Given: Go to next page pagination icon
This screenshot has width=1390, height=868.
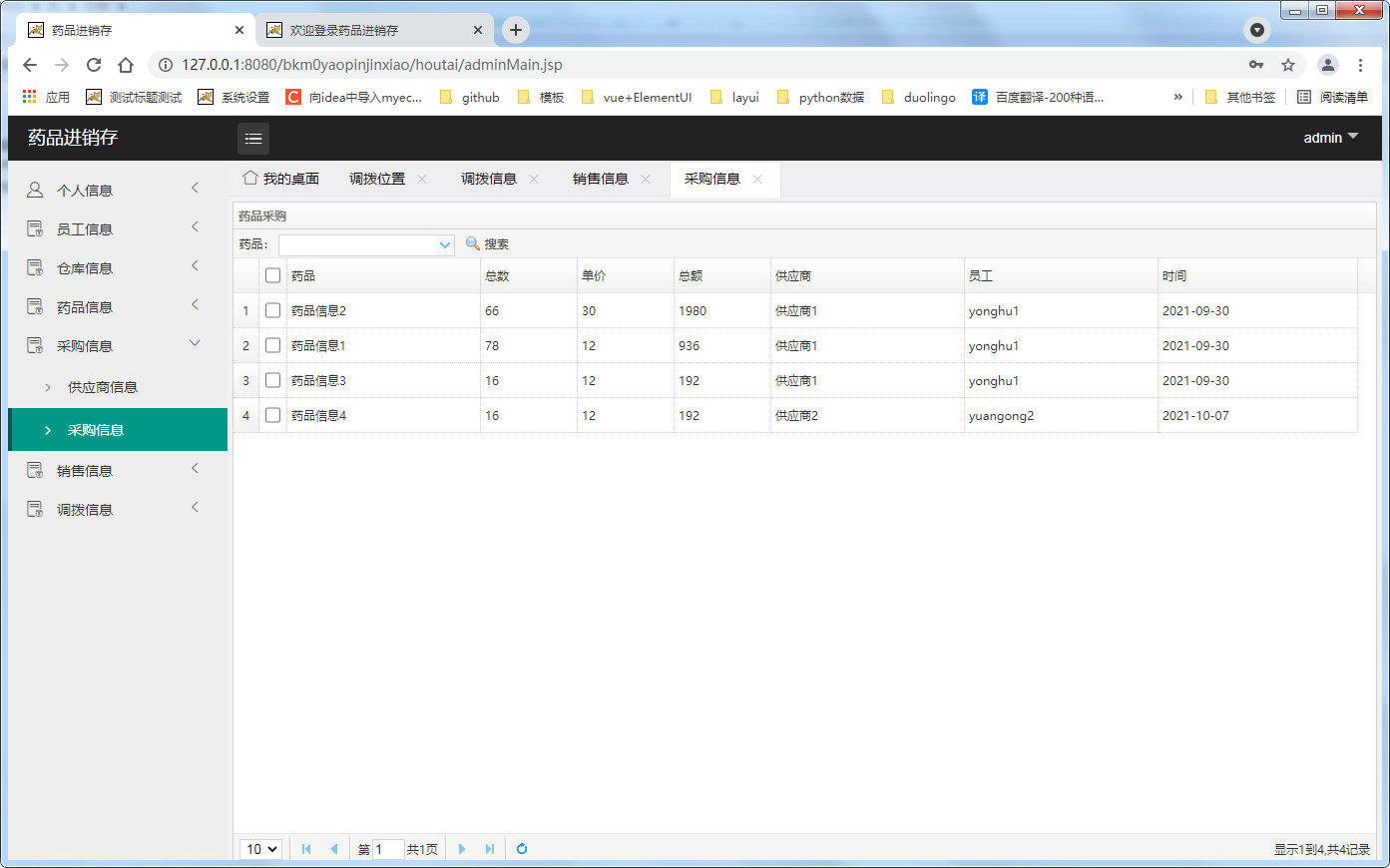Looking at the screenshot, I should [462, 849].
